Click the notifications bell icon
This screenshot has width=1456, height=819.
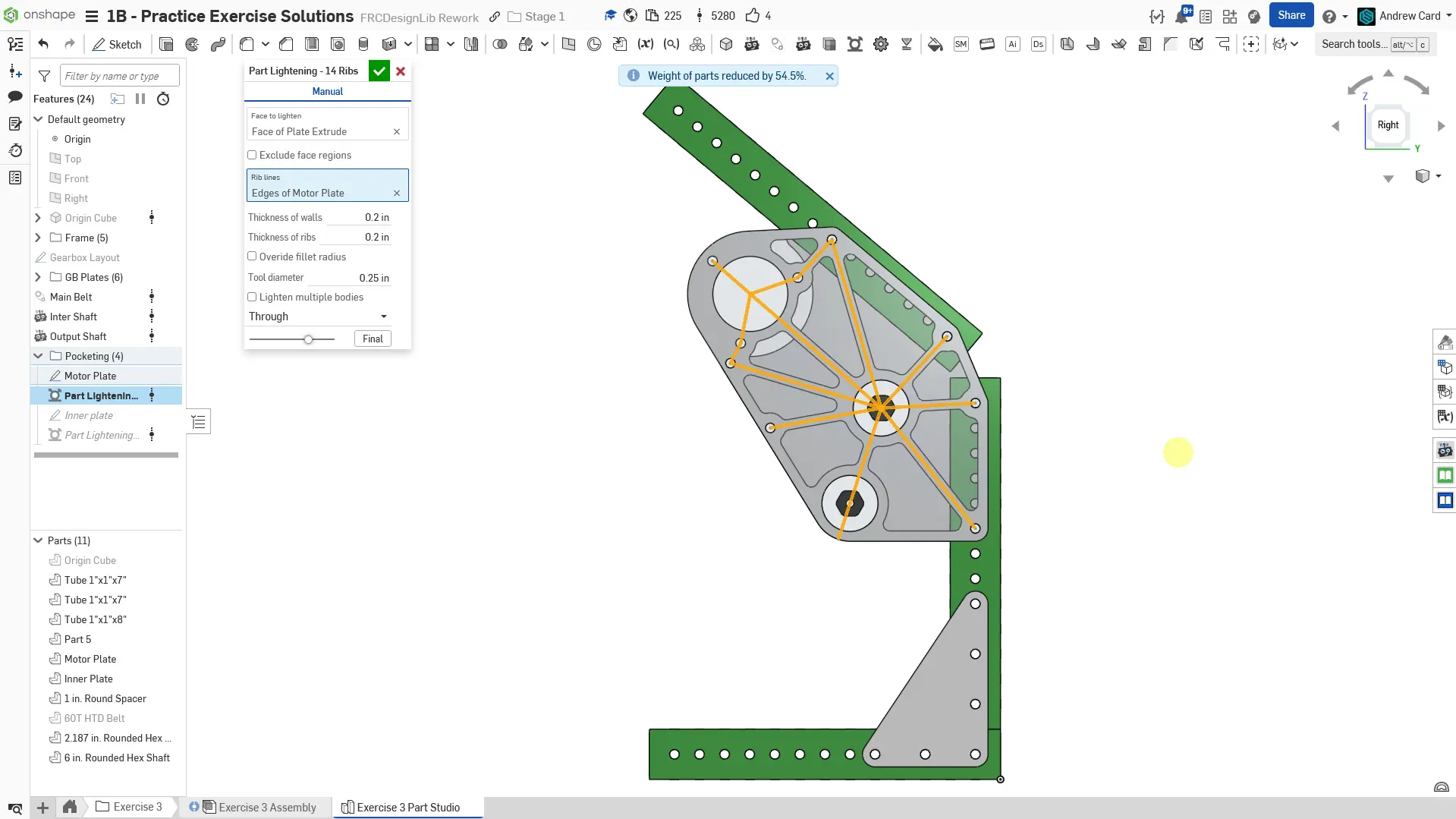point(1181,16)
